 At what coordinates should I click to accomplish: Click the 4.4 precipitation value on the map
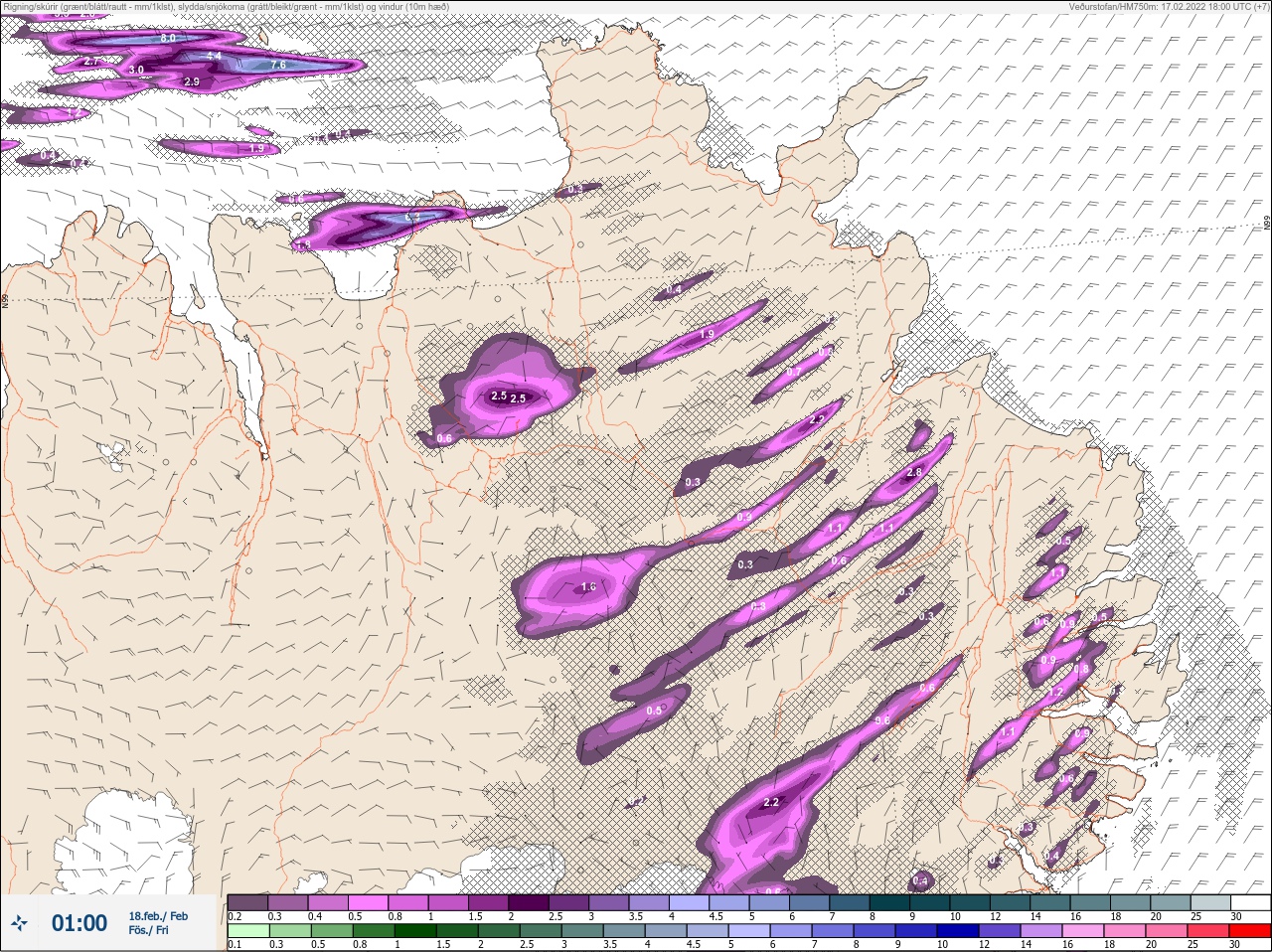coord(214,56)
